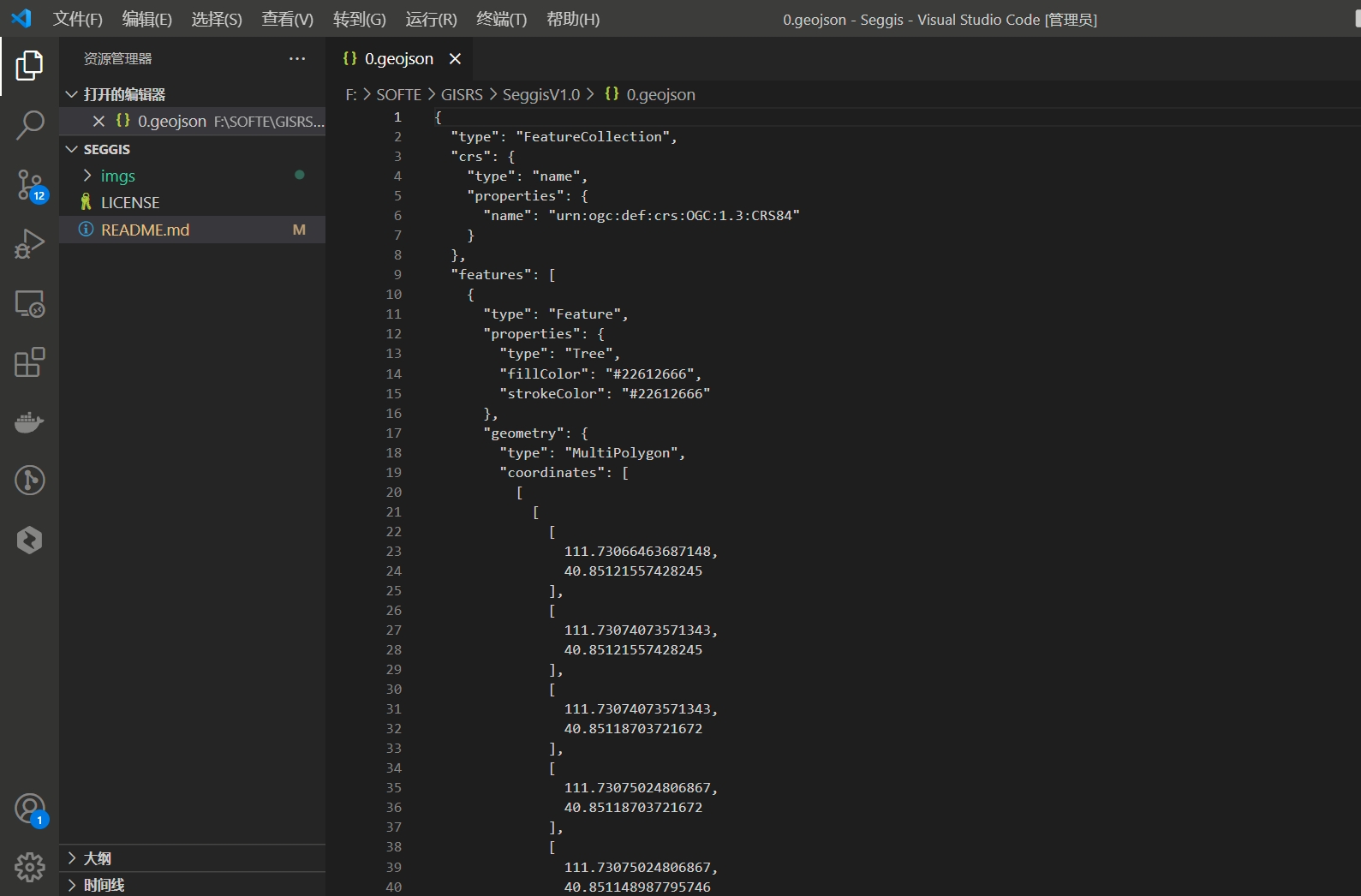Viewport: 1361px width, 896px height.
Task: Click the "features" key
Action: pyautogui.click(x=492, y=274)
